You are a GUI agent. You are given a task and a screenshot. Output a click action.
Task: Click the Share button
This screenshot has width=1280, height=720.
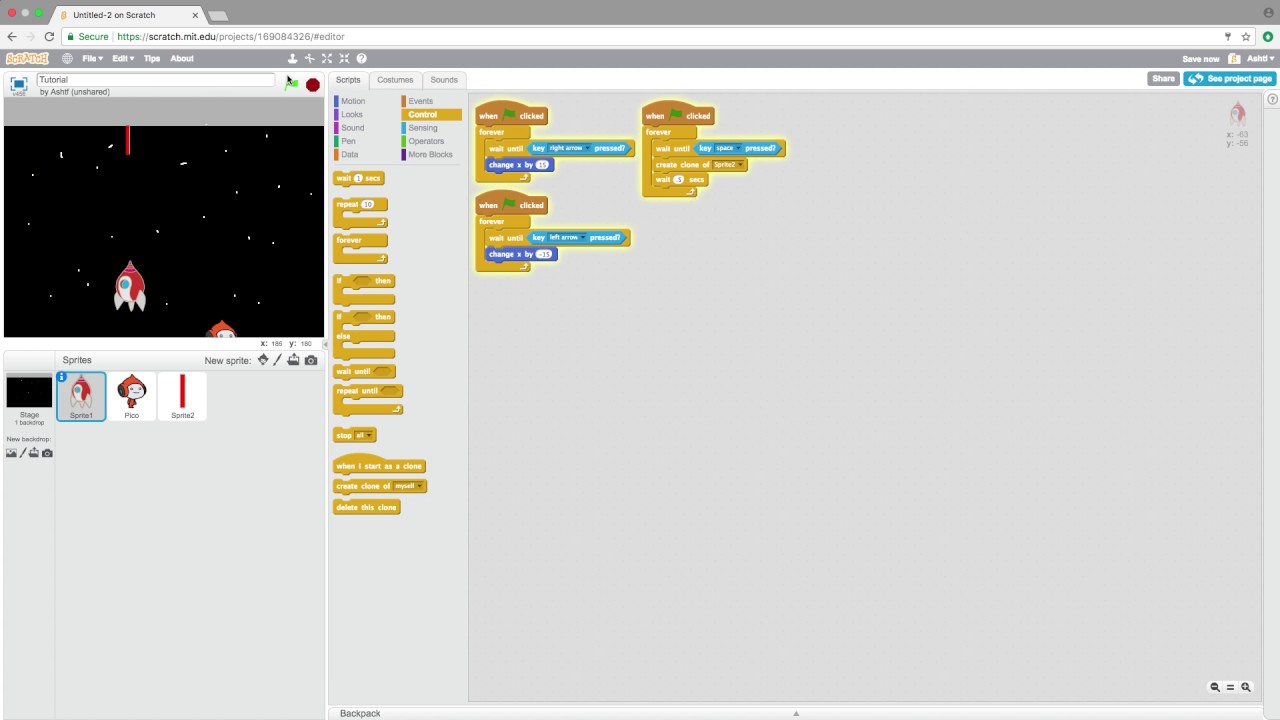point(1163,79)
